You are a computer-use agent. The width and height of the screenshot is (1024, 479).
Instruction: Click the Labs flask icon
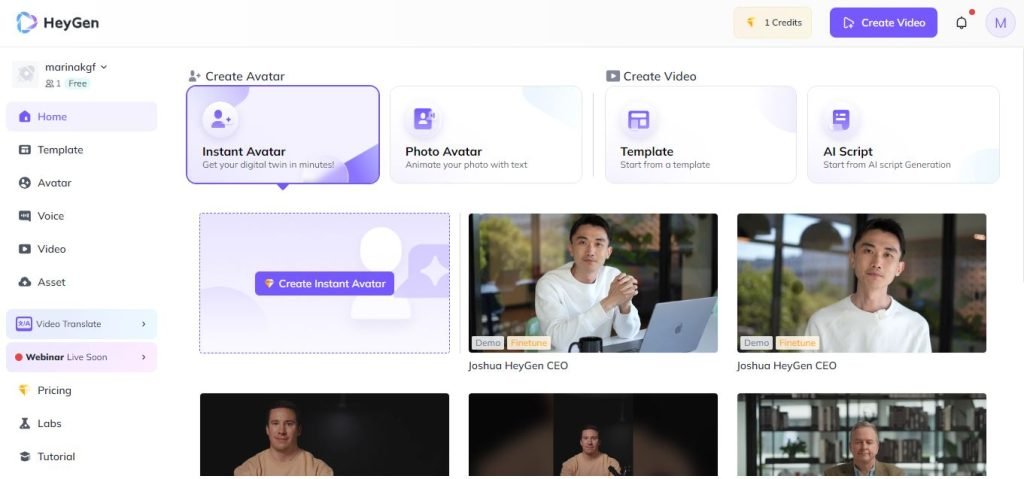(25, 423)
